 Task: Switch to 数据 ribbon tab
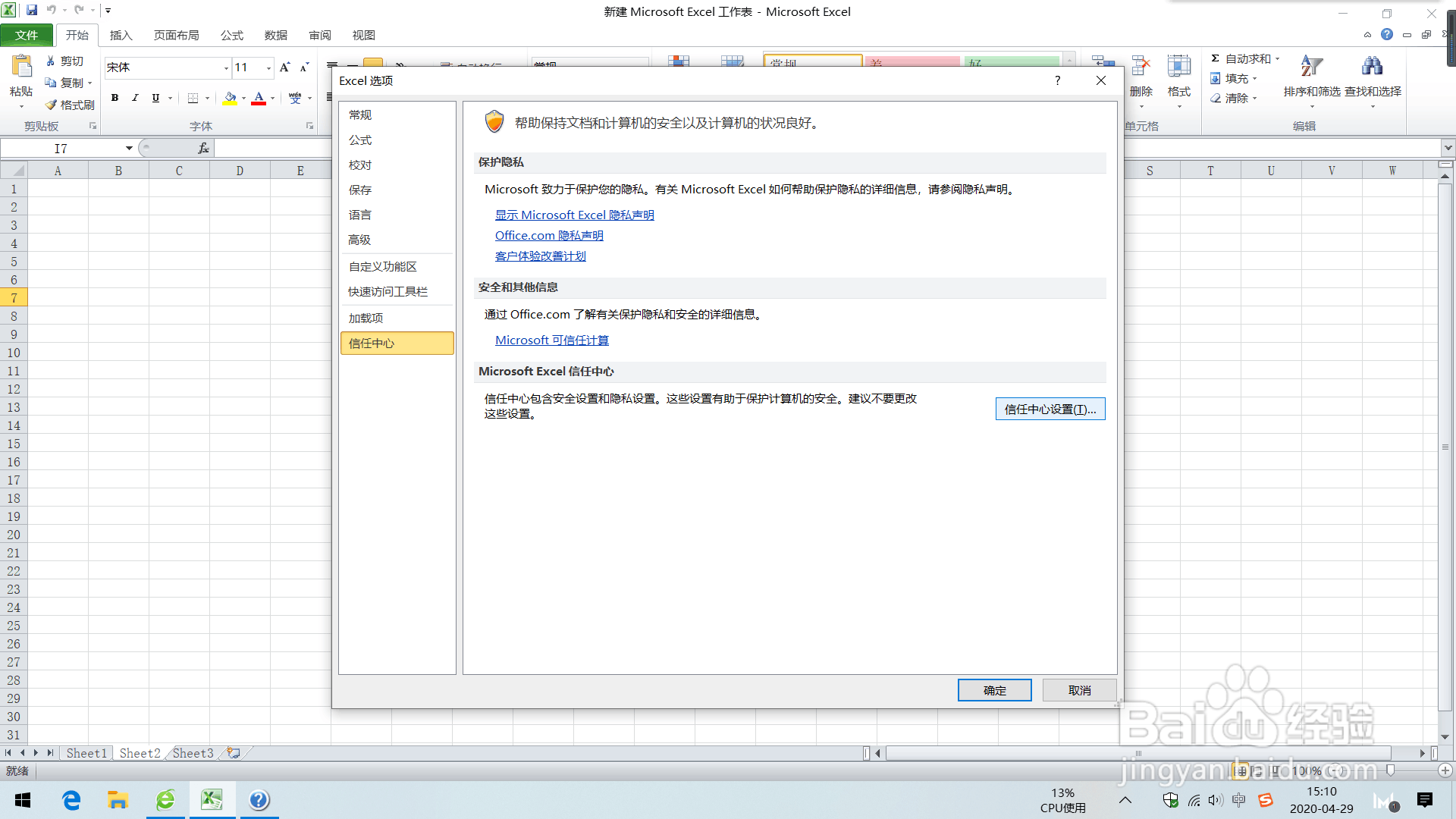[x=276, y=35]
